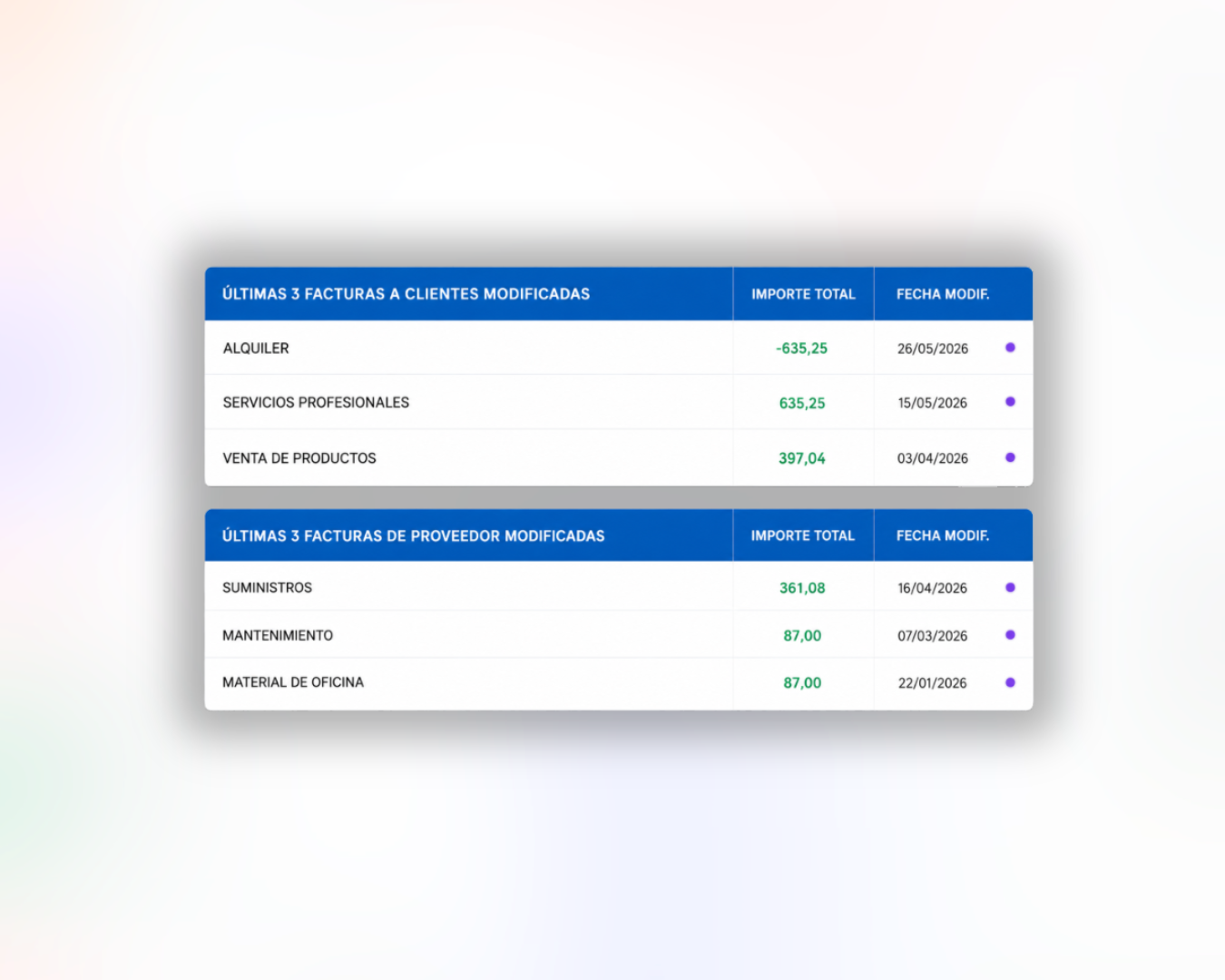
Task: Click the date 03/04/2026
Action: click(x=933, y=458)
